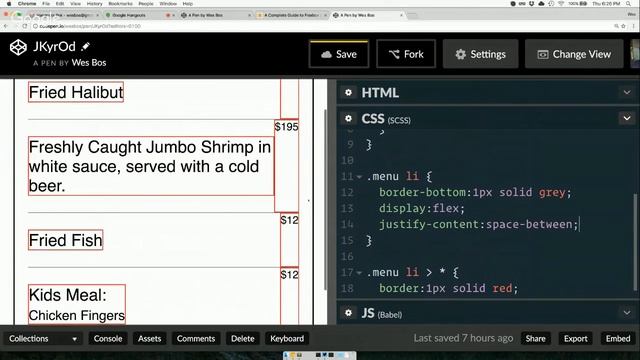Close the Complete Guide to Flexbox tab

325,15
